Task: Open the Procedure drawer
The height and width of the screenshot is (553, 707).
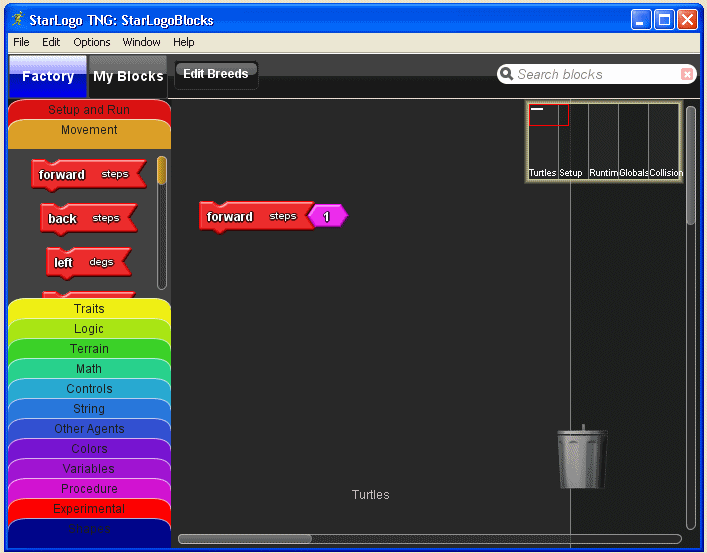Action: point(89,488)
